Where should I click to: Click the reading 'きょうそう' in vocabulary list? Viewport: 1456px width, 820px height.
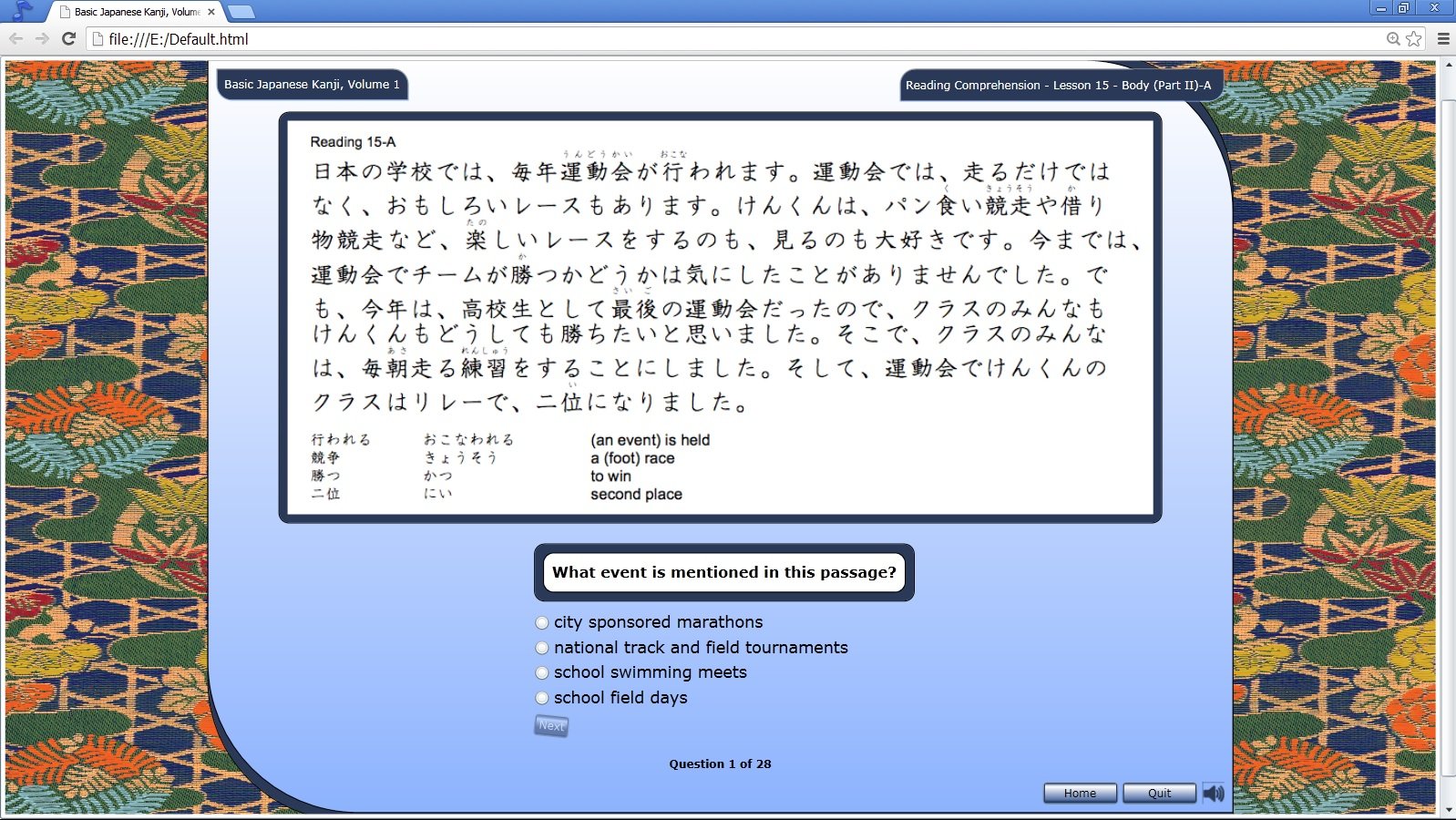(460, 457)
